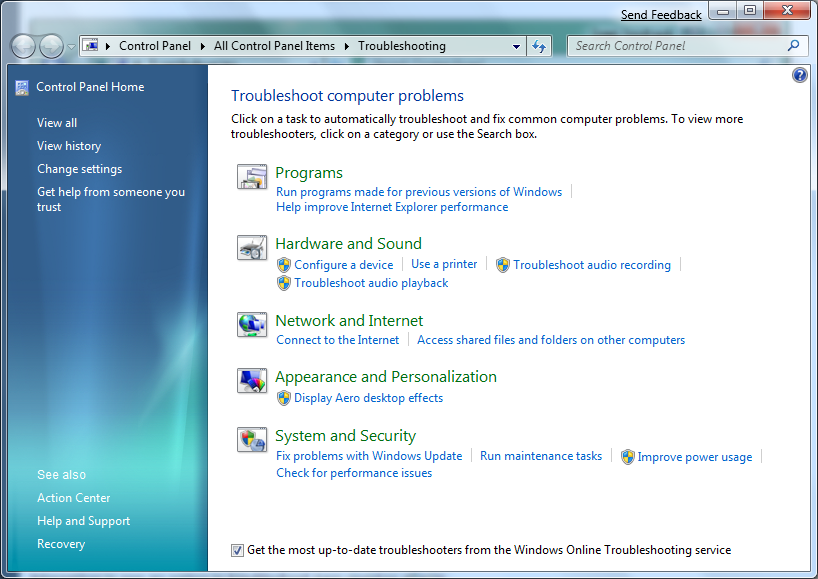Open the Programs category icon

(252, 176)
